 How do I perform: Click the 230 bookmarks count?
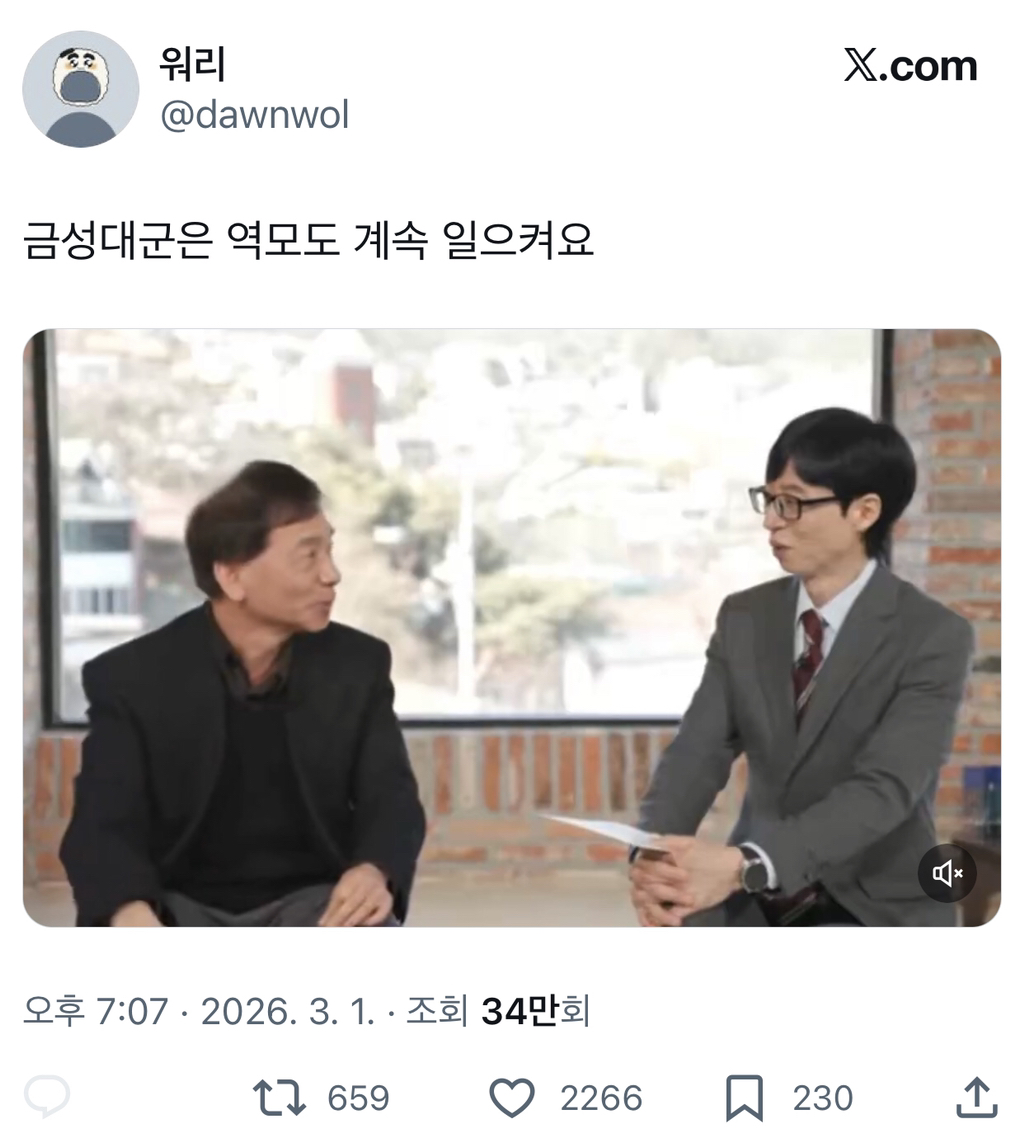coord(823,1099)
